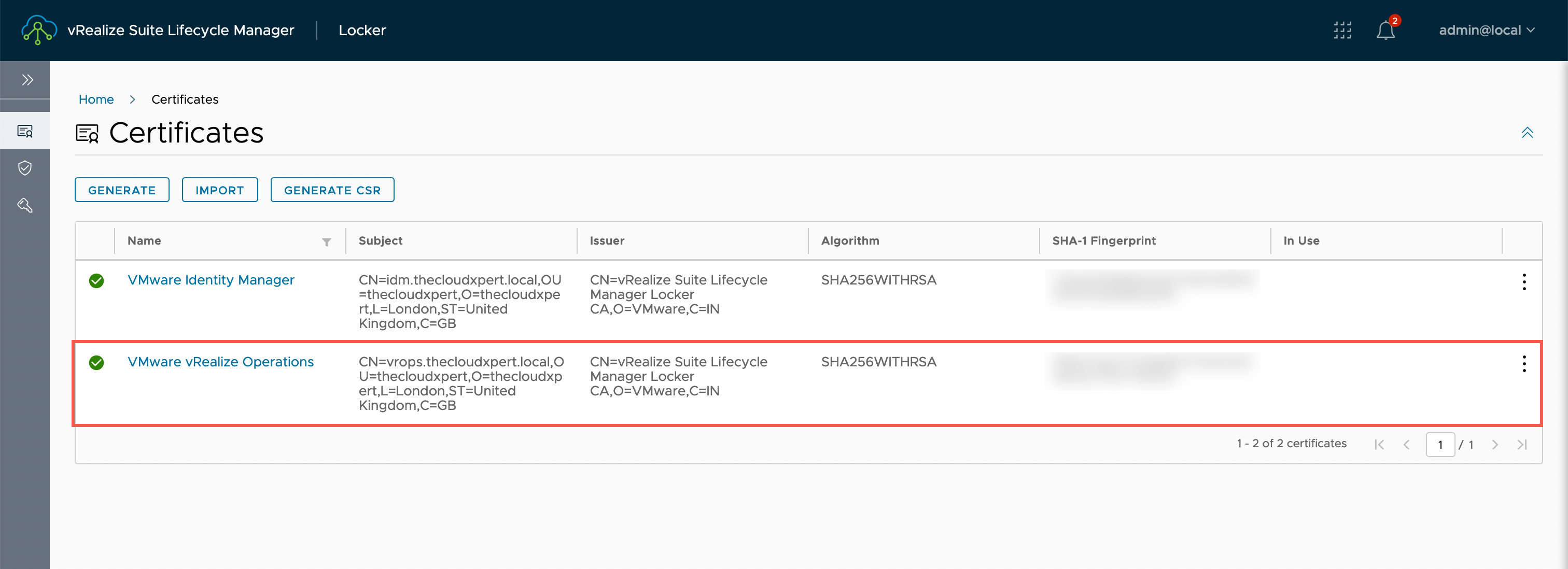This screenshot has height=569, width=1568.
Task: Open actions menu for VMware vRealize Operations
Action: click(x=1523, y=363)
